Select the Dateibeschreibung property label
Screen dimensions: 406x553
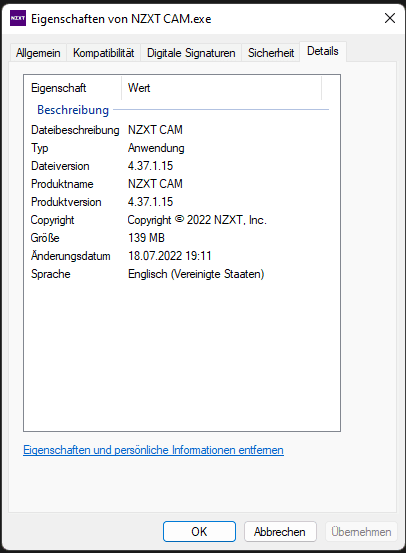(x=75, y=130)
